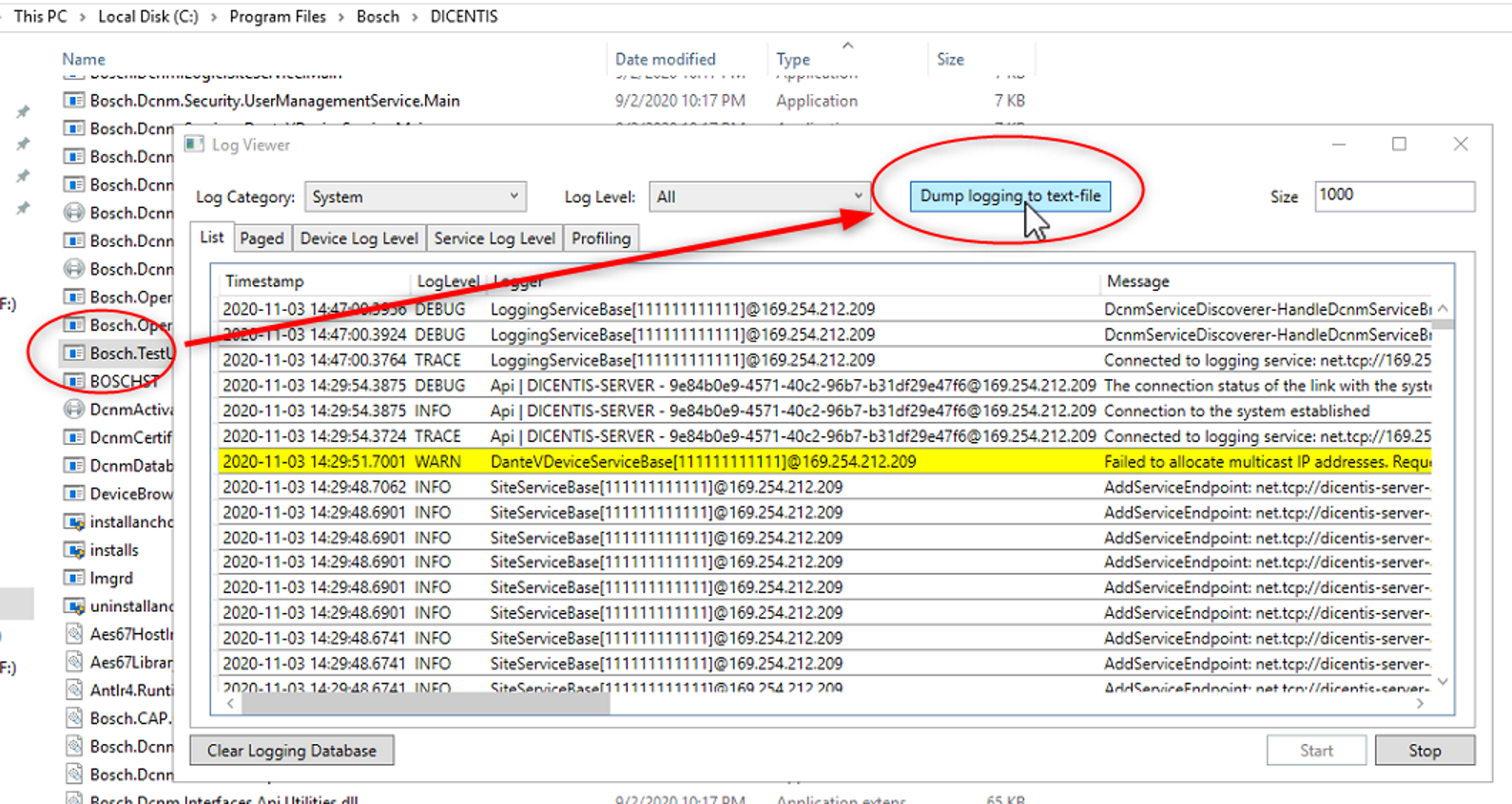Image resolution: width=1512 pixels, height=804 pixels.
Task: Click the Clear Logging Database button
Action: pos(292,751)
